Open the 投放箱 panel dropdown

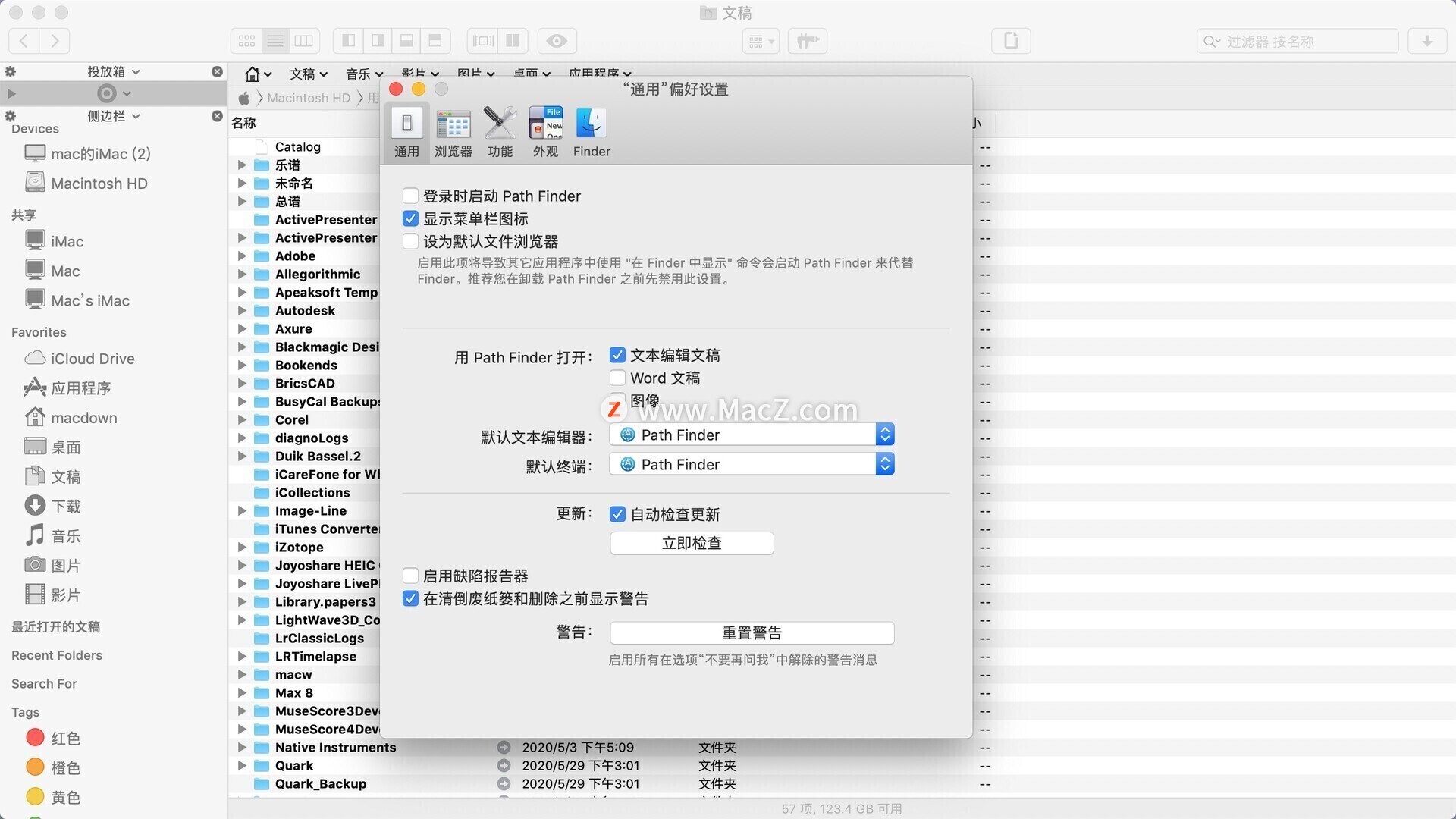click(x=114, y=71)
